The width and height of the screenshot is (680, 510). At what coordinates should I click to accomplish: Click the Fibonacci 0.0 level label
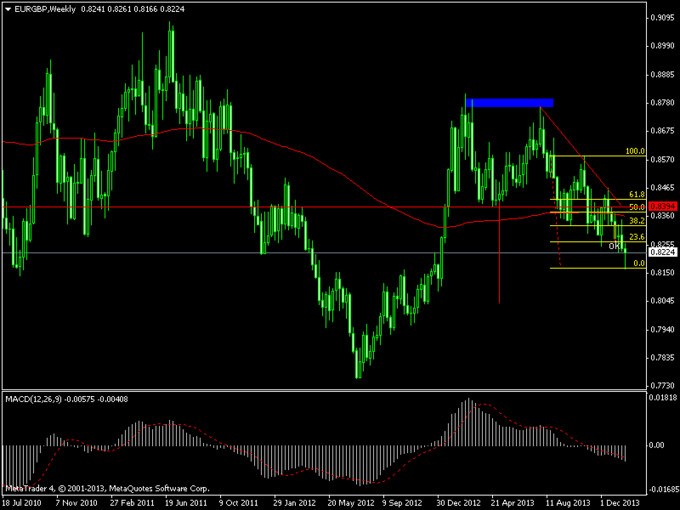coord(639,263)
